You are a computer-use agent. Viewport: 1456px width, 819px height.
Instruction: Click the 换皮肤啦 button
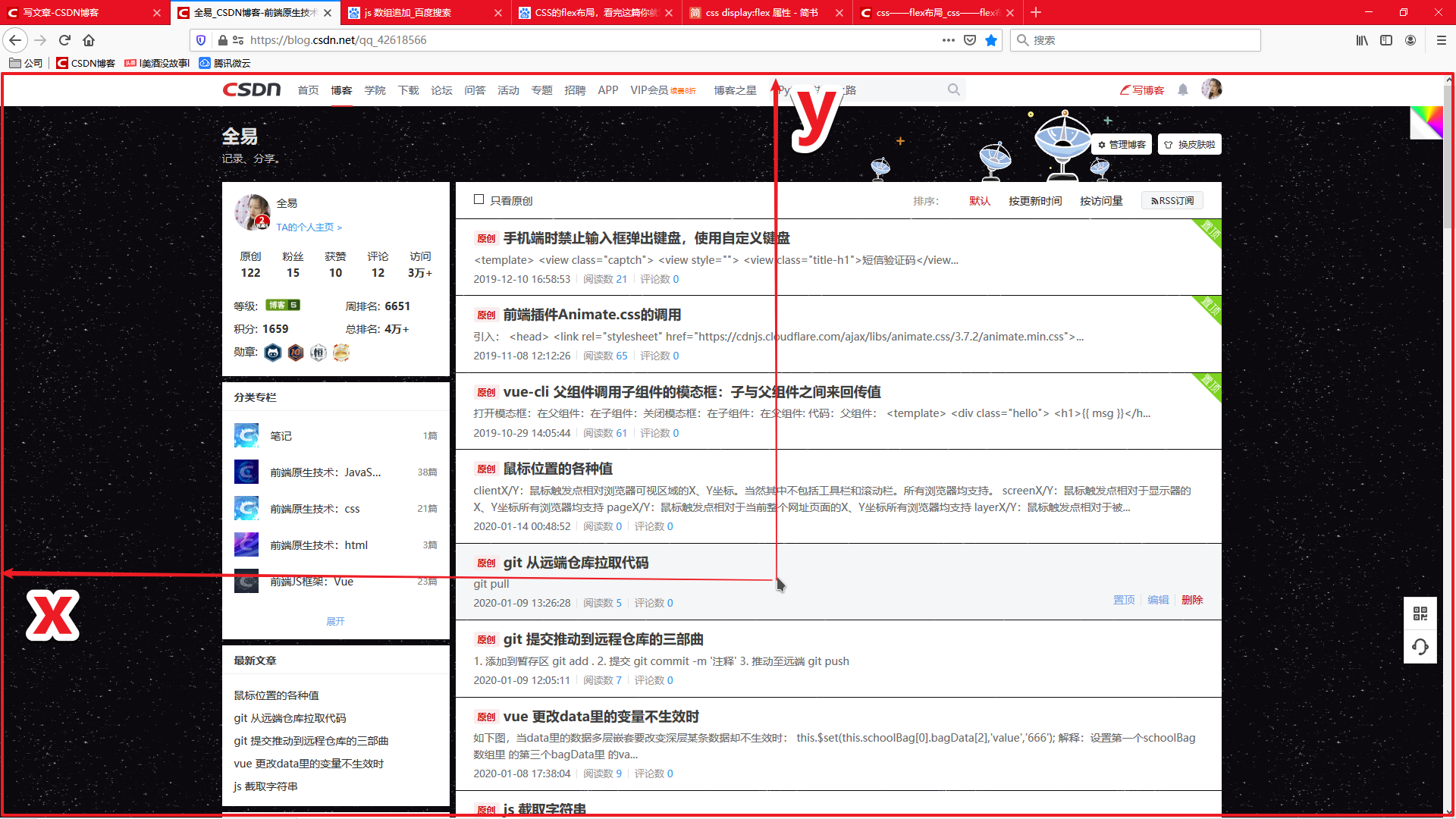tap(1190, 144)
